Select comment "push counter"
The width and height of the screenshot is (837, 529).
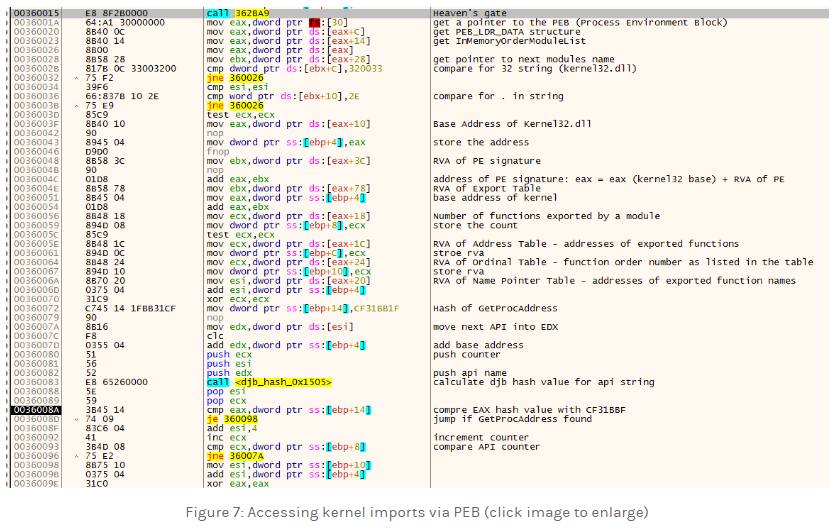[467, 354]
